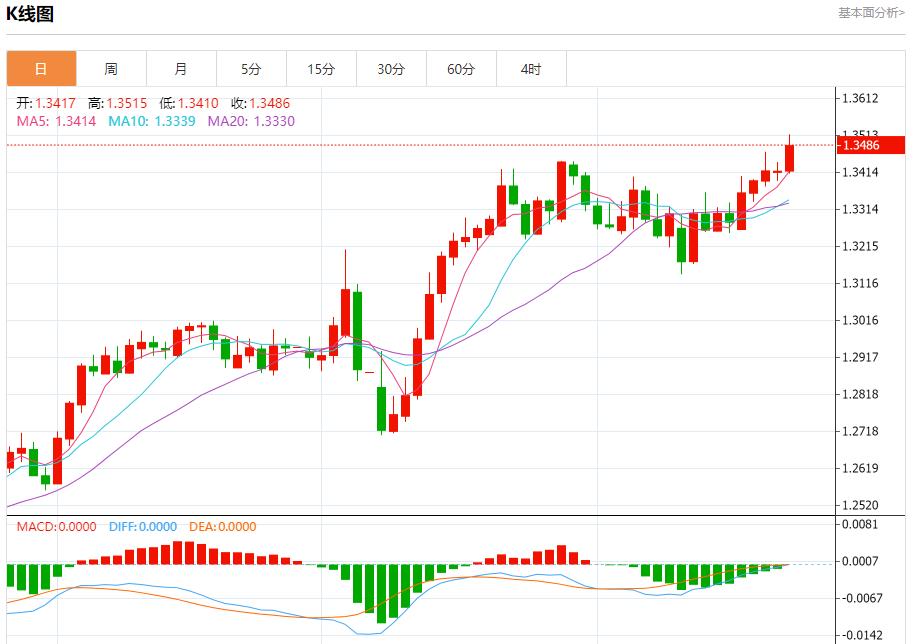Switch to the 月 monthly tab

(181, 69)
